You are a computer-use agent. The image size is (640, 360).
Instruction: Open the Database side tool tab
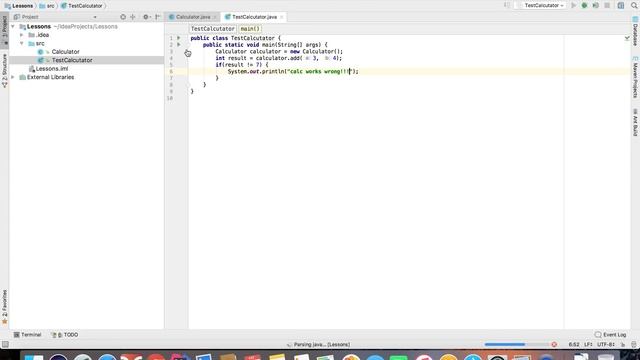click(x=635, y=31)
